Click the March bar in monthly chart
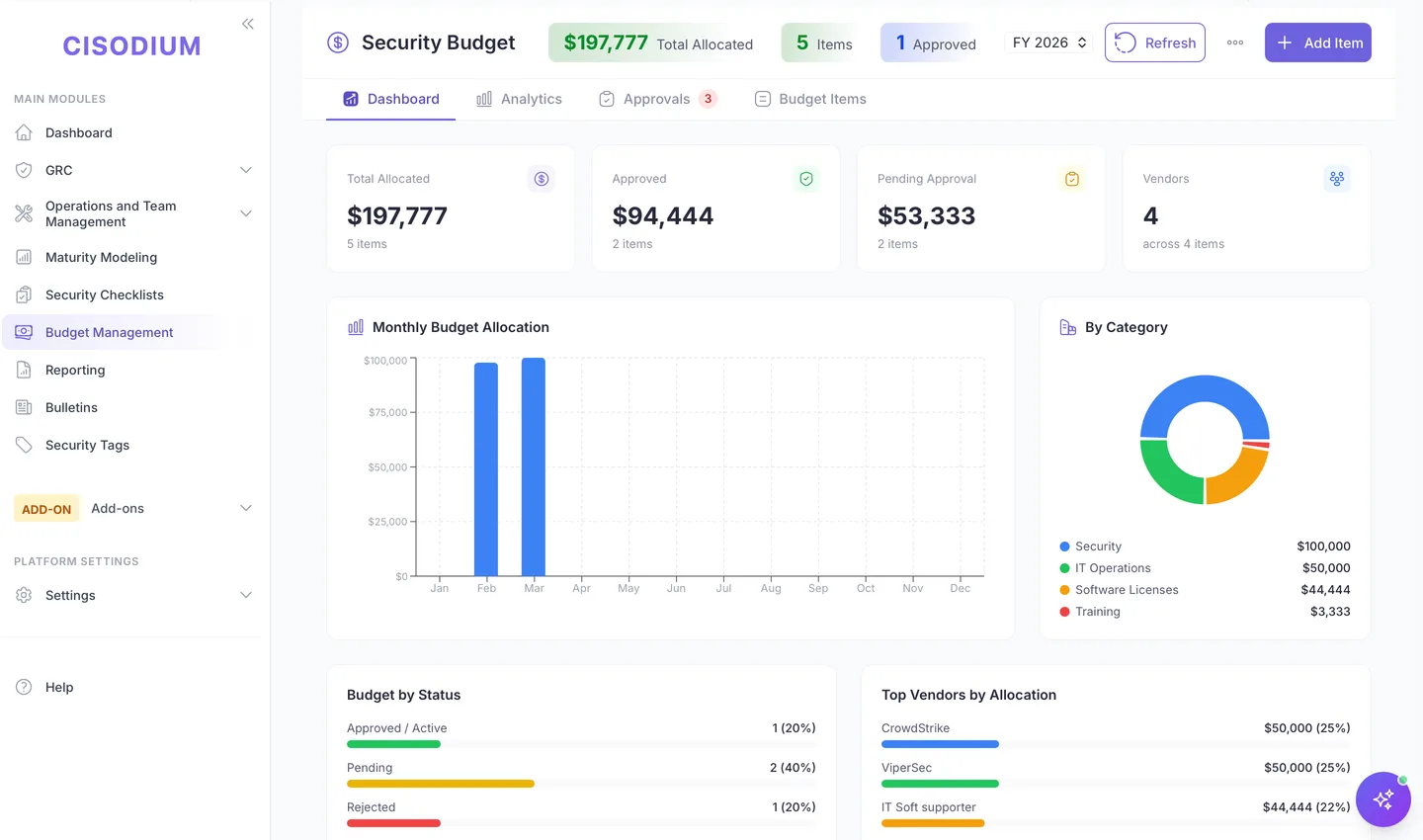Screen dimensions: 1423x840 pos(534,466)
